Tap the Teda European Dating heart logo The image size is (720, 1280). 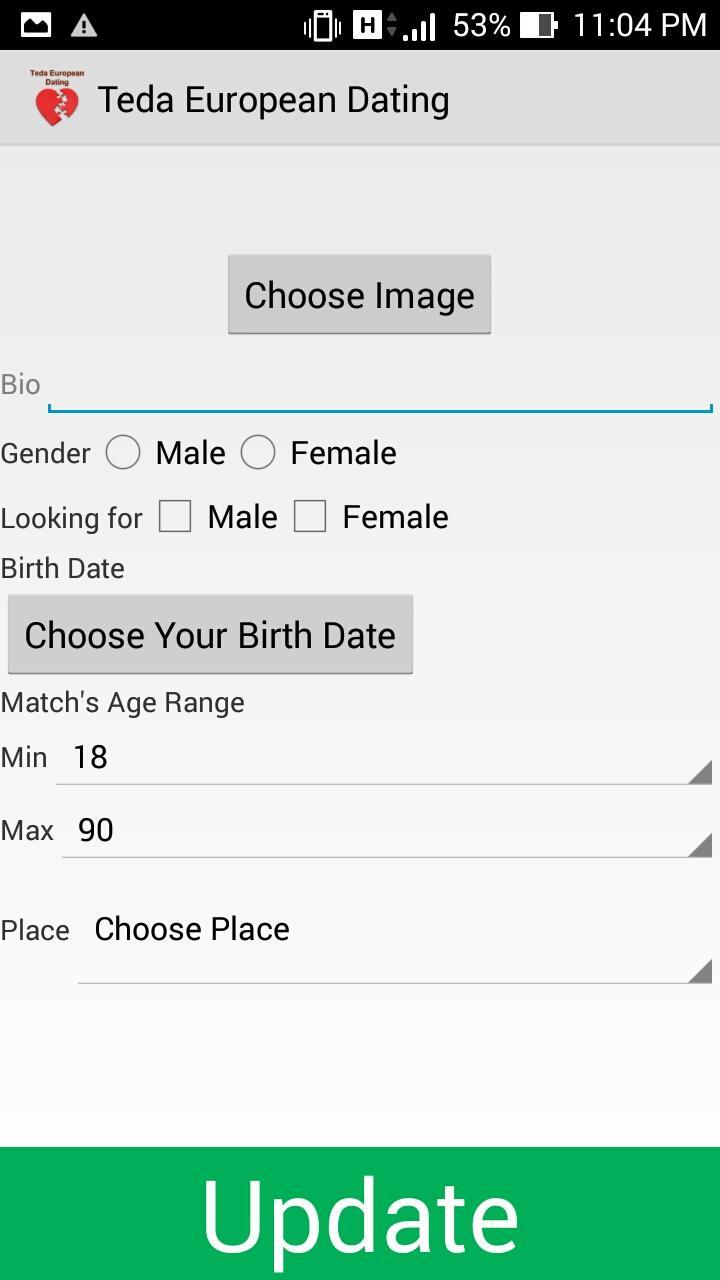tap(55, 98)
